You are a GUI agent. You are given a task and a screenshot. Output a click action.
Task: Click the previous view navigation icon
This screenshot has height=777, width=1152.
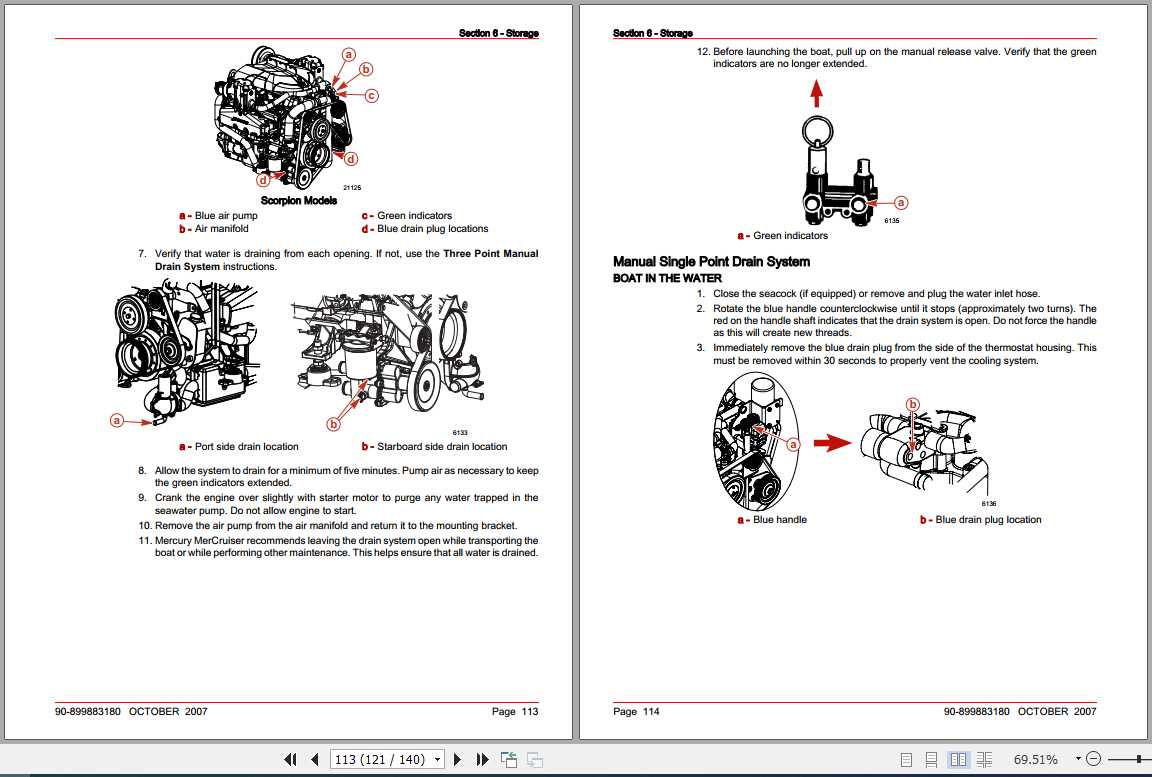point(508,759)
